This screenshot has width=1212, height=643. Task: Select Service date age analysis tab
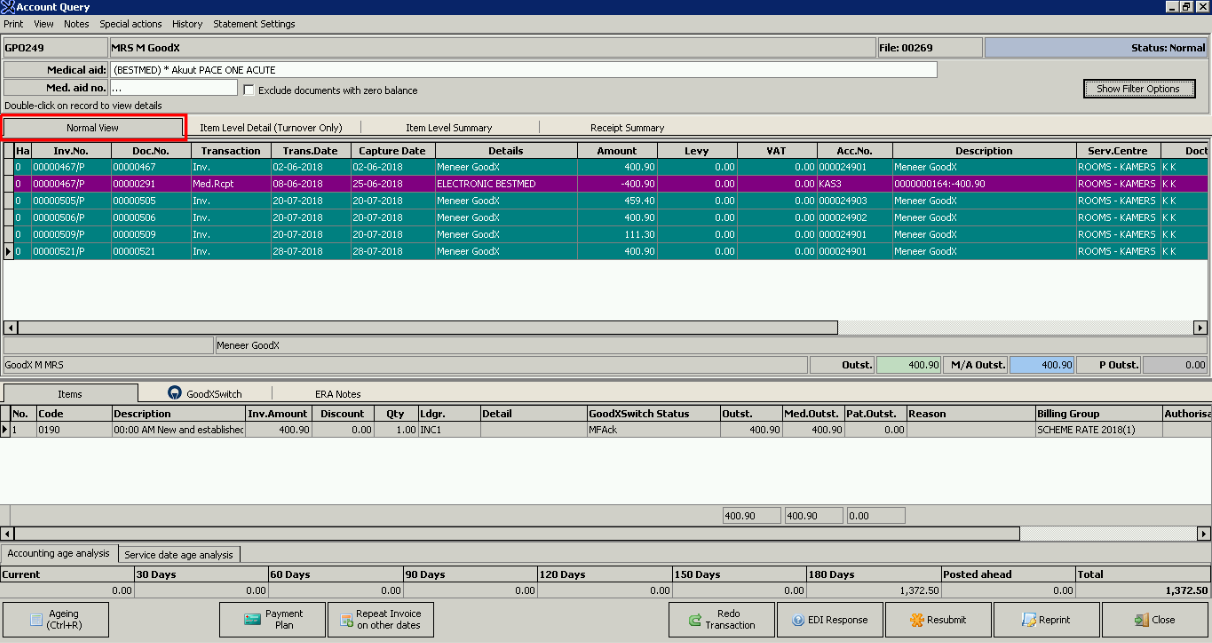[x=178, y=554]
